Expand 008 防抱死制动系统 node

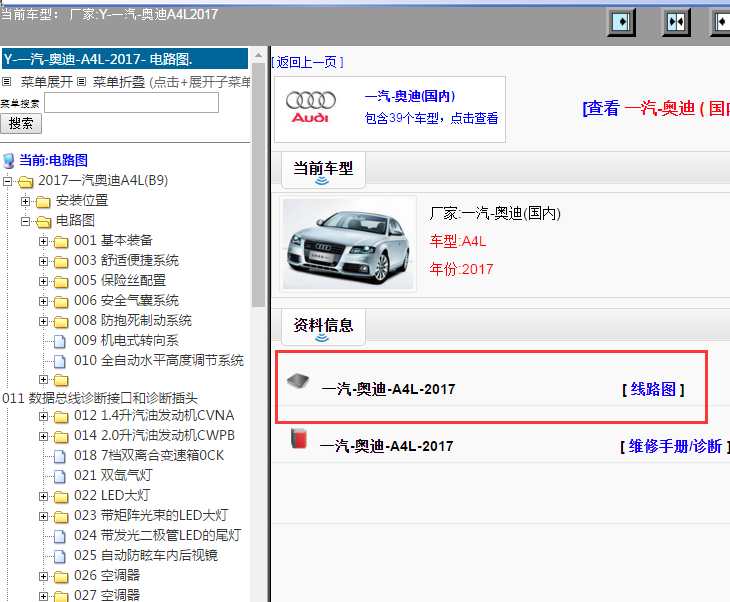pyautogui.click(x=43, y=321)
